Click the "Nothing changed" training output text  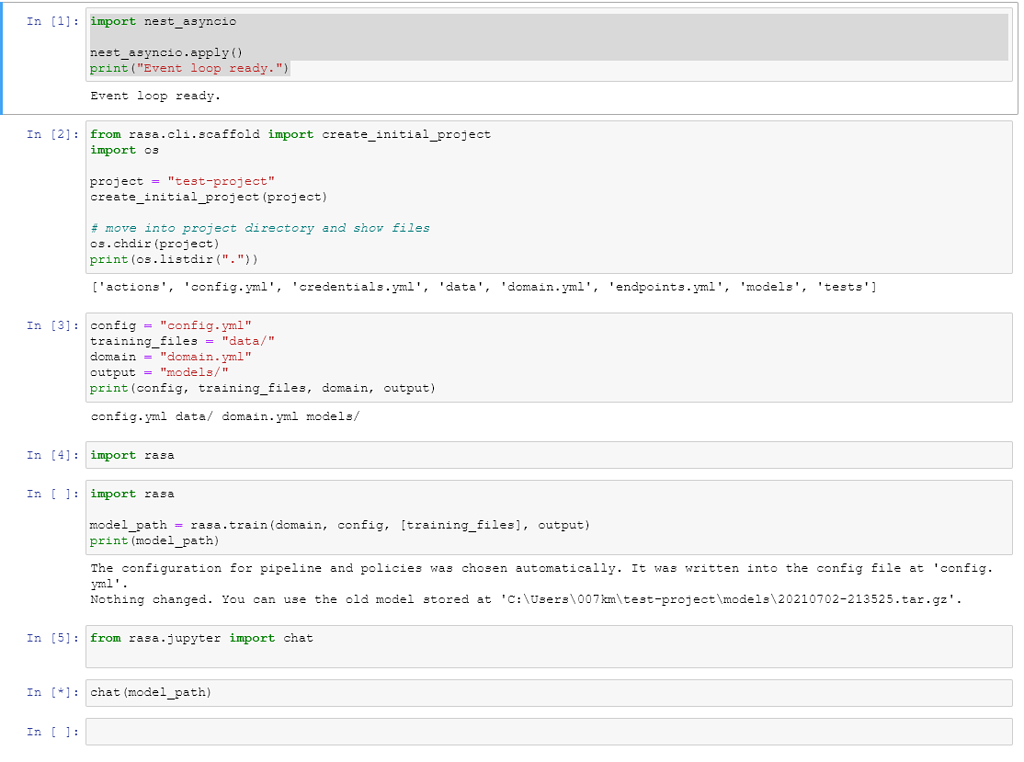point(526,600)
